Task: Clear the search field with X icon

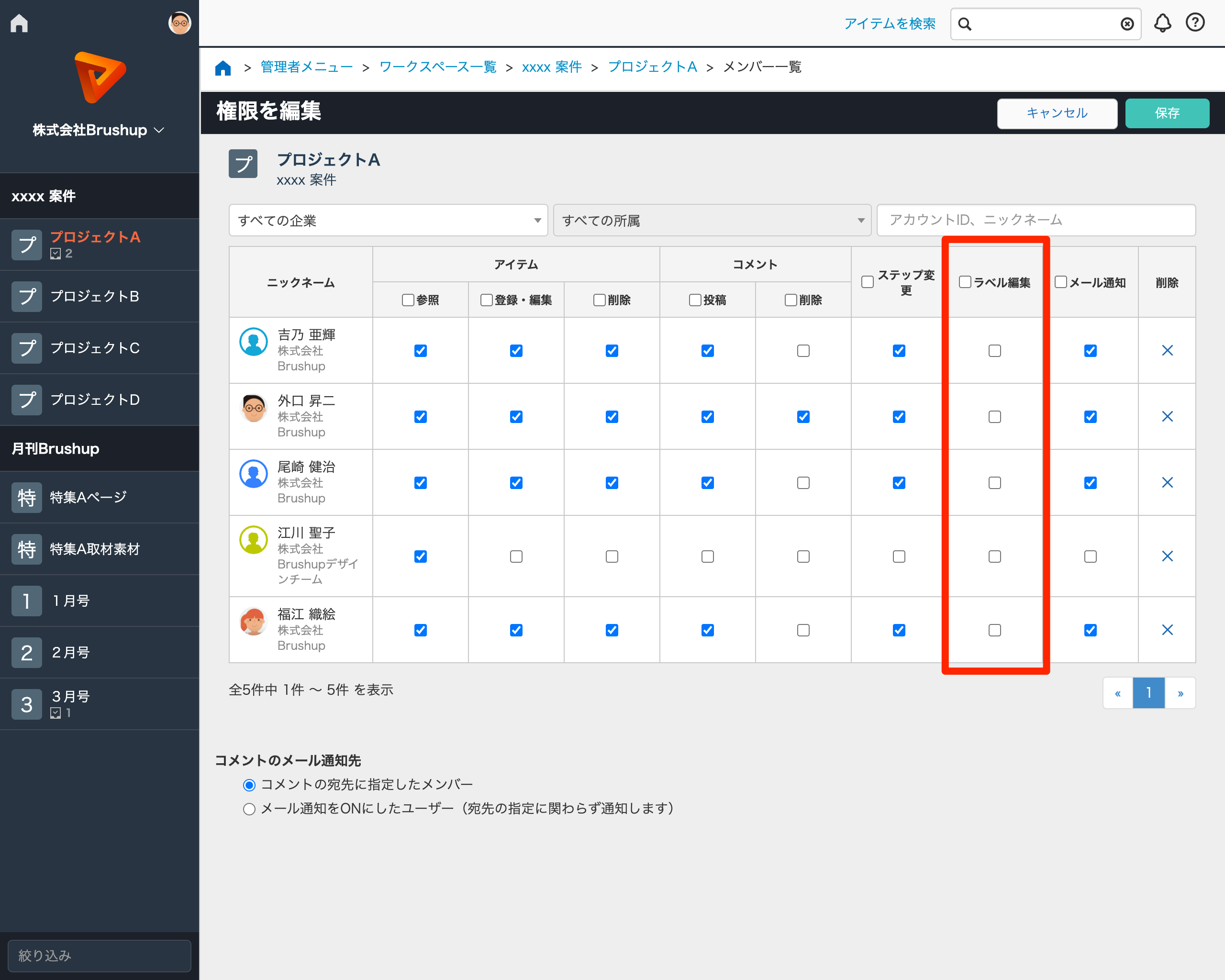Action: (1127, 24)
